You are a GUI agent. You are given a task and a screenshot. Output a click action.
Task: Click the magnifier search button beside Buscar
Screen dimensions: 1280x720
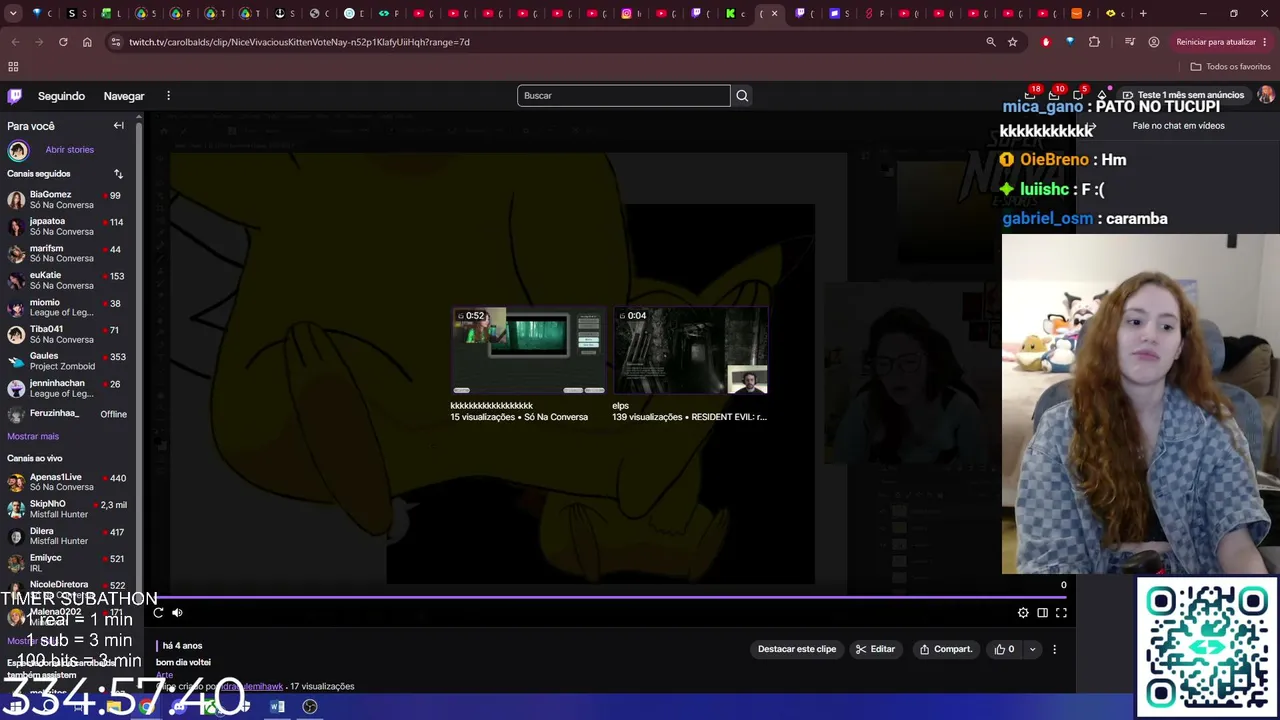point(742,96)
